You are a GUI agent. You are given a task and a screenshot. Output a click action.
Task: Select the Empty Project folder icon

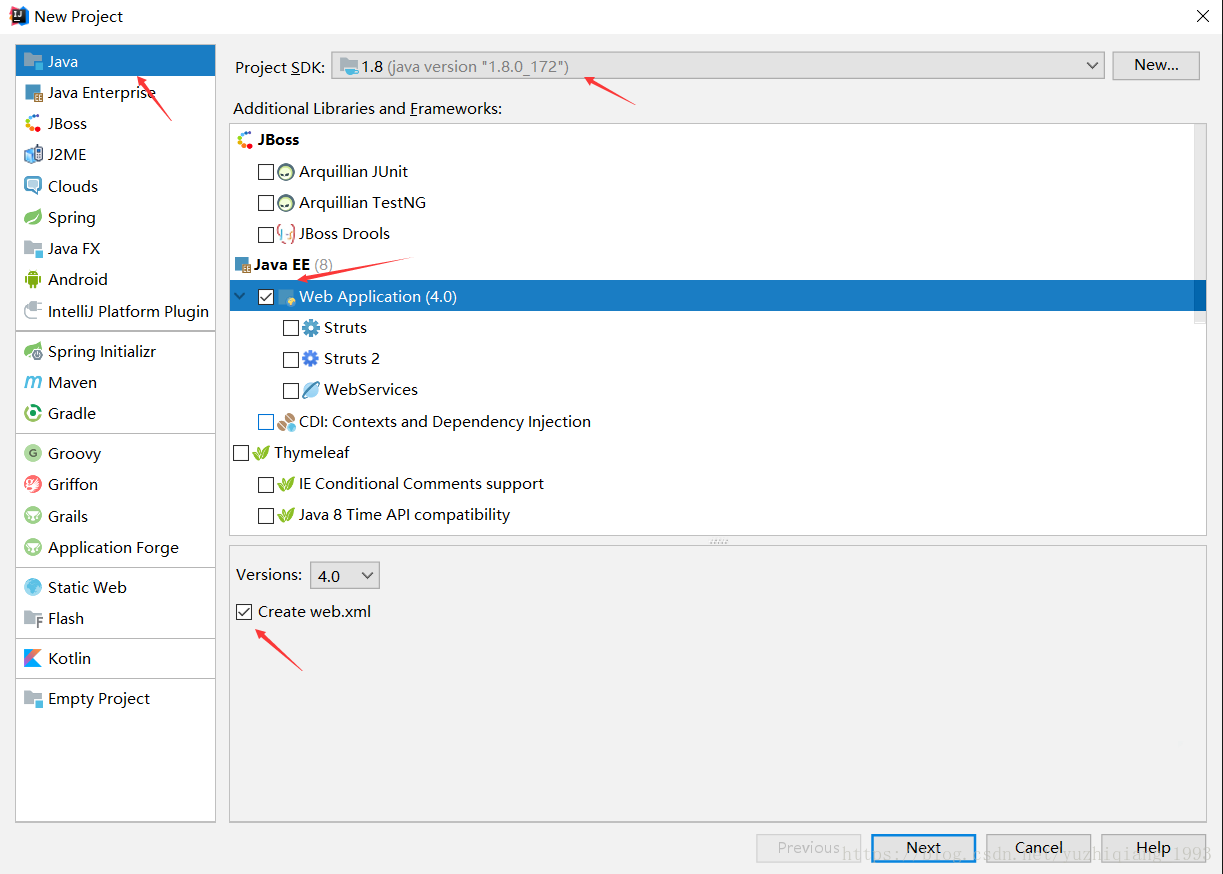click(x=33, y=698)
